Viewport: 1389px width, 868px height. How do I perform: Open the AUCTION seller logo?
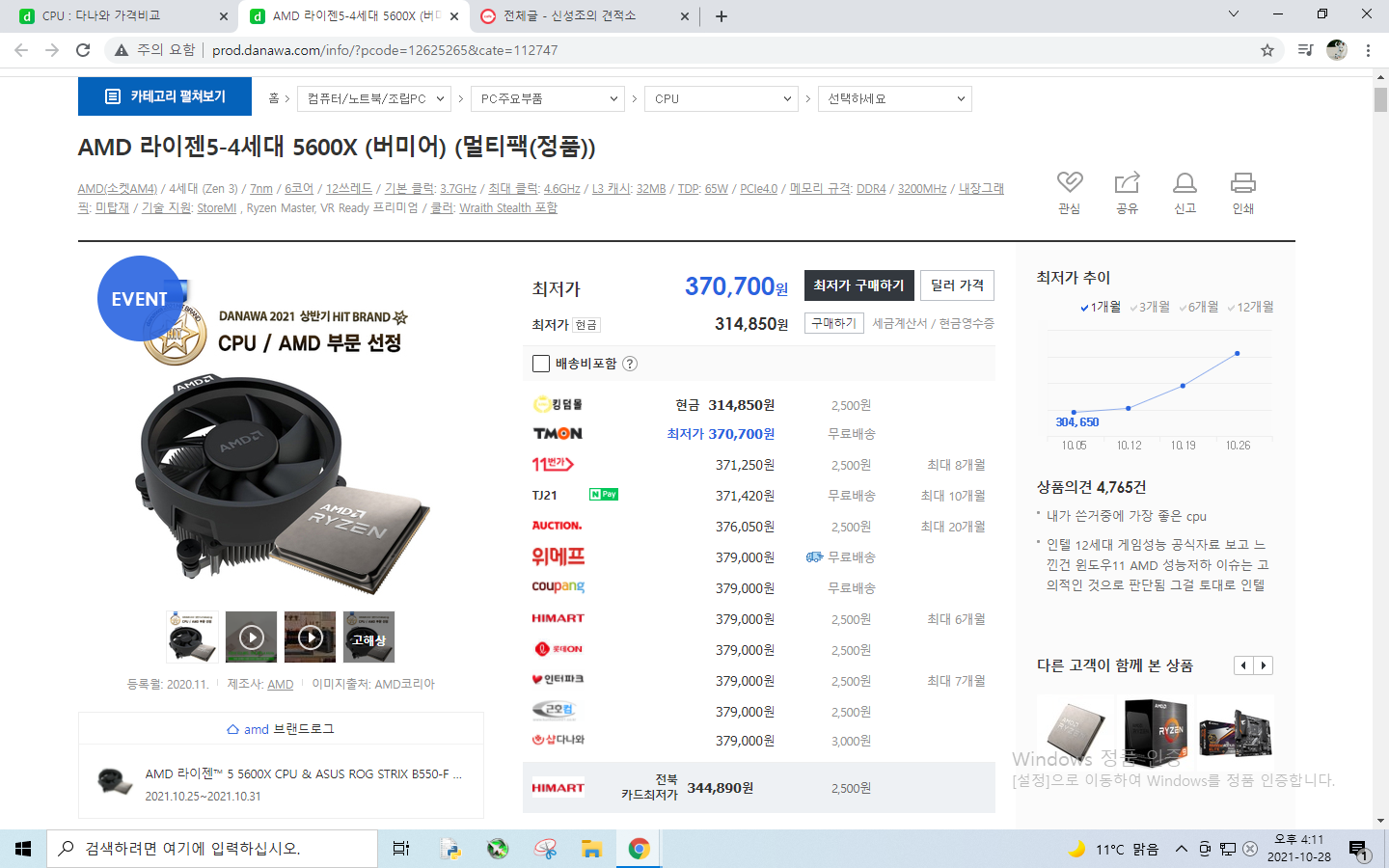[557, 526]
